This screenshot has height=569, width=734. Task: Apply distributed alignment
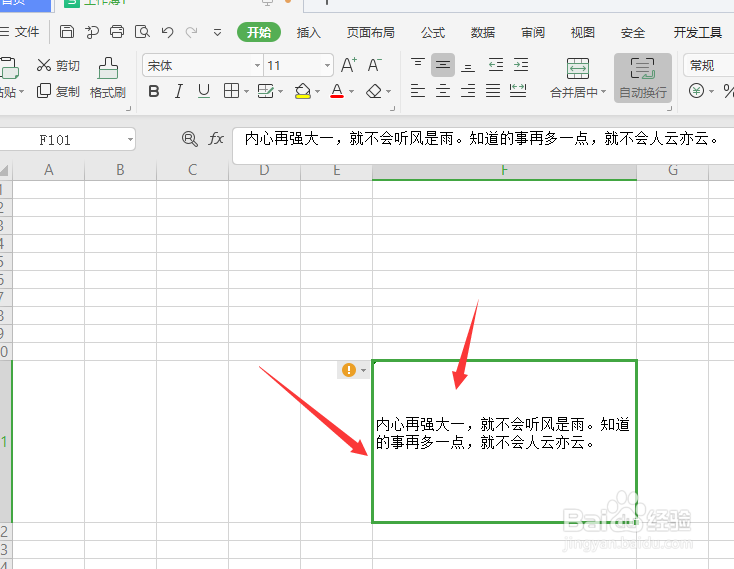point(518,91)
